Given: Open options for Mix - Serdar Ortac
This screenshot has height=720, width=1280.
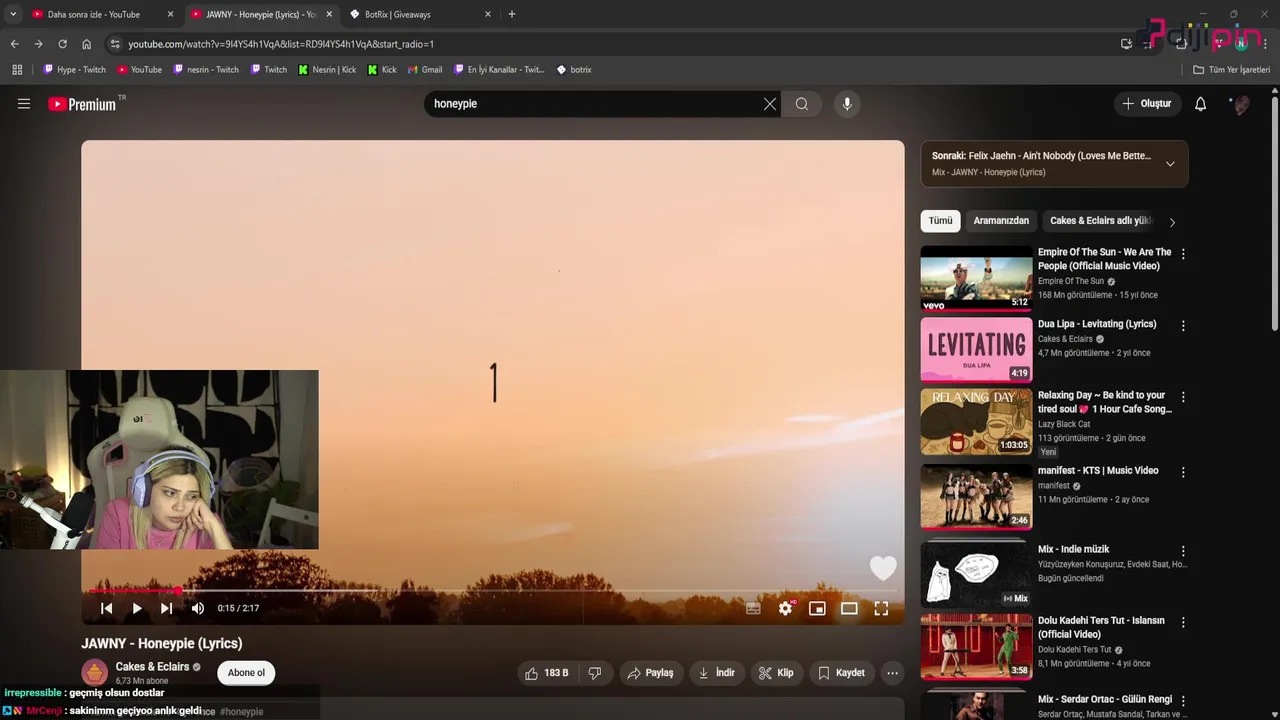Looking at the screenshot, I should [1183, 701].
